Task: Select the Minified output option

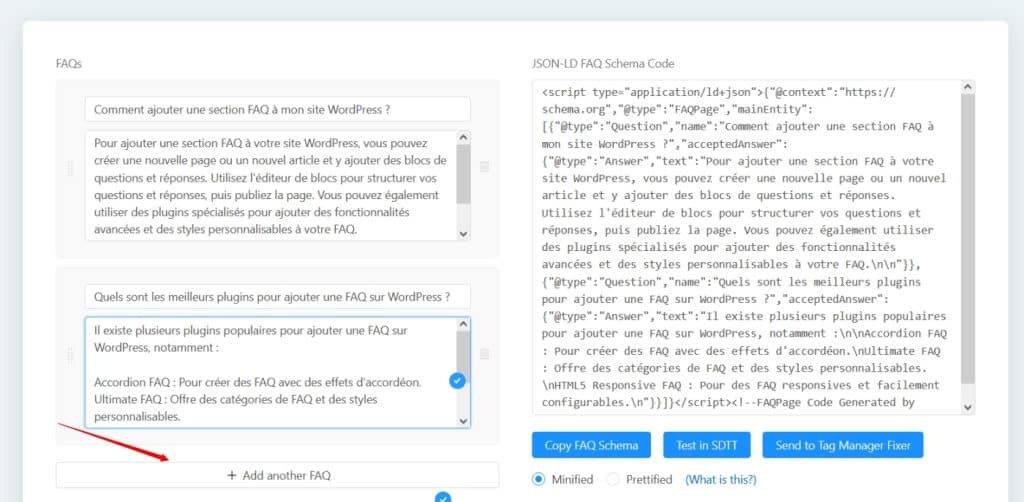Action: pyautogui.click(x=538, y=479)
